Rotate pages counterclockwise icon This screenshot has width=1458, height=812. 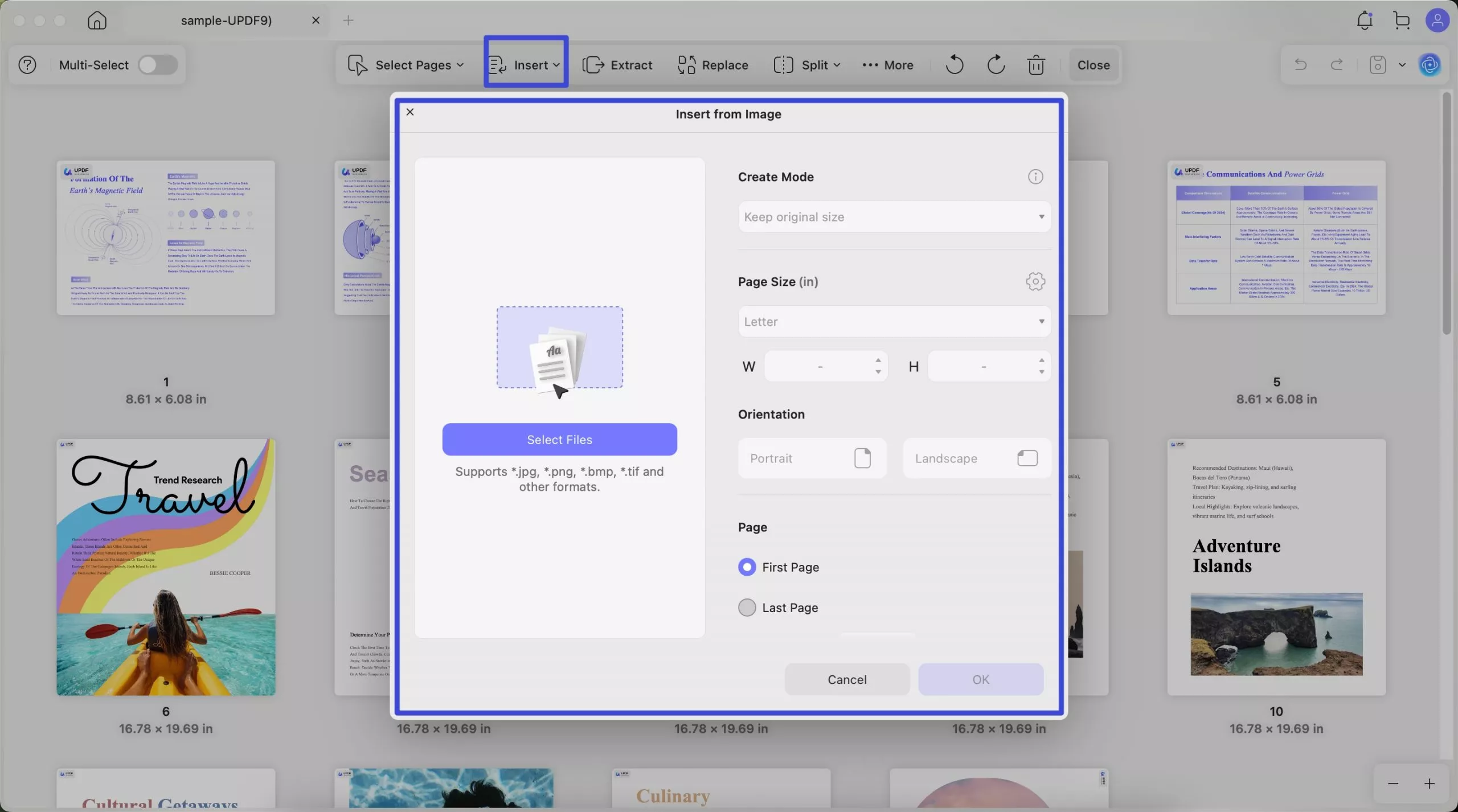(x=954, y=65)
